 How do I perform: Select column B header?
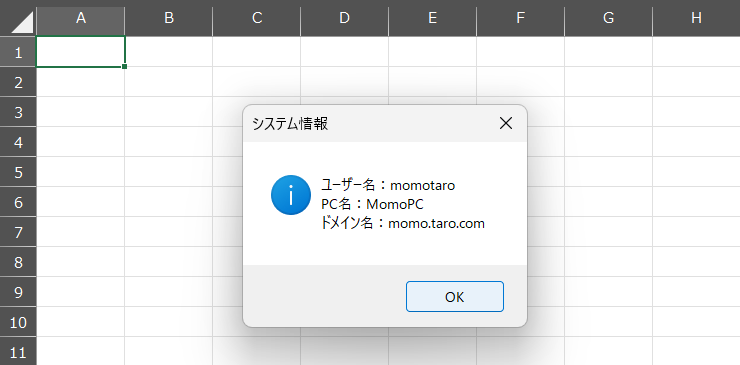tap(169, 18)
